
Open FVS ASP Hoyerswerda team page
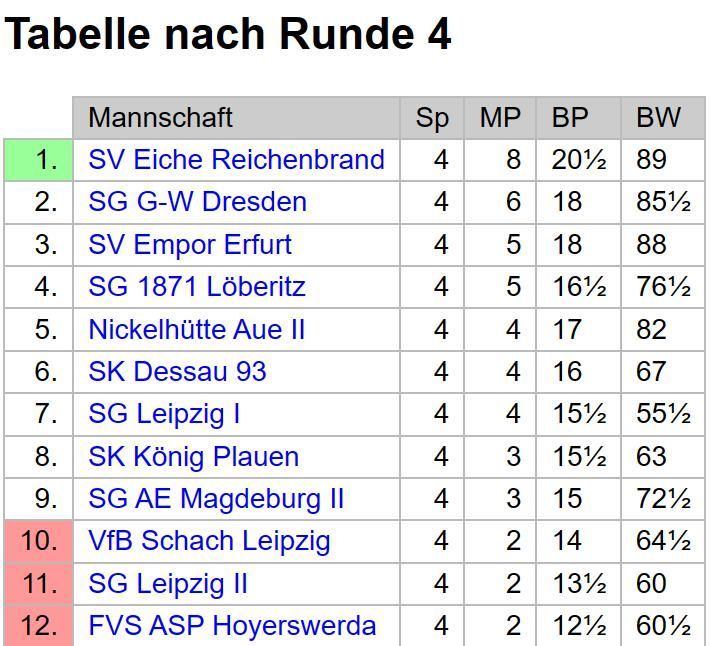tap(232, 626)
